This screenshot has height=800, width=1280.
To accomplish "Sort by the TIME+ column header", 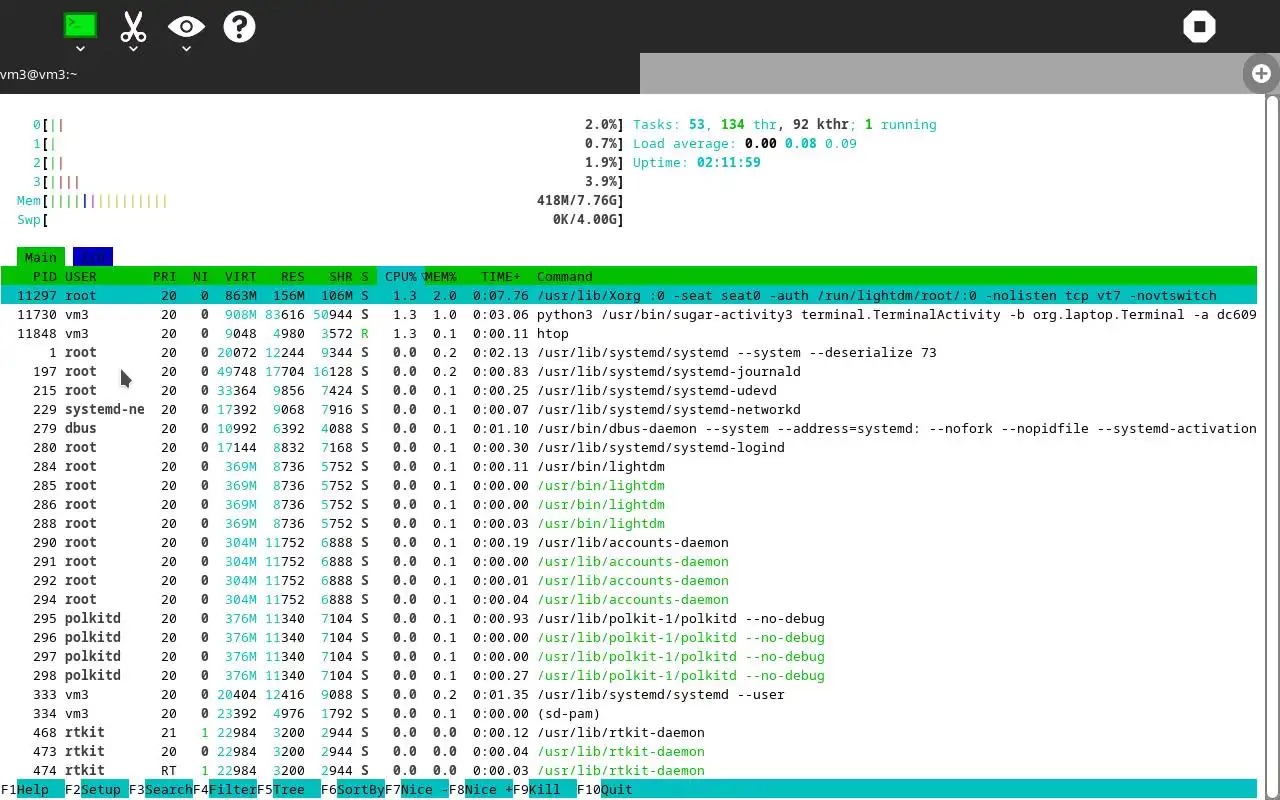I will (x=501, y=276).
